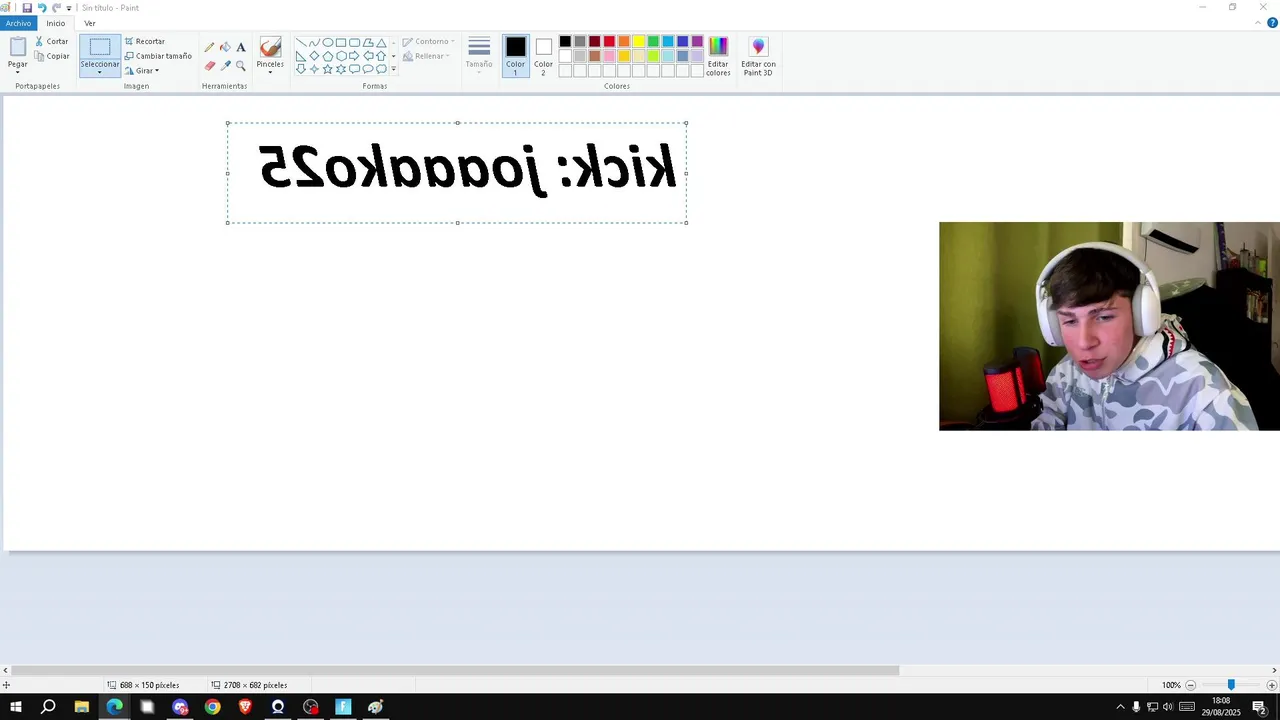The height and width of the screenshot is (720, 1280).
Task: Select the Rectangle shape in Formas
Action: [x=341, y=43]
